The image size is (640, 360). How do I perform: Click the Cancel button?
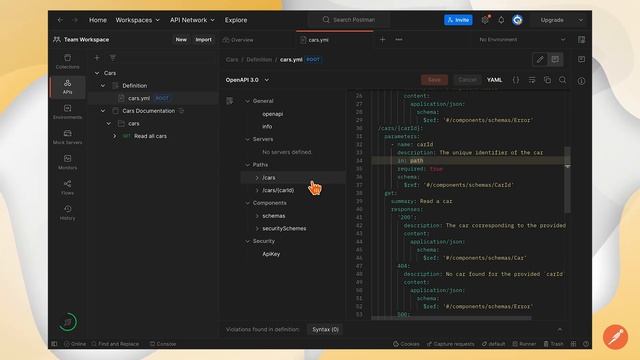tap(467, 80)
